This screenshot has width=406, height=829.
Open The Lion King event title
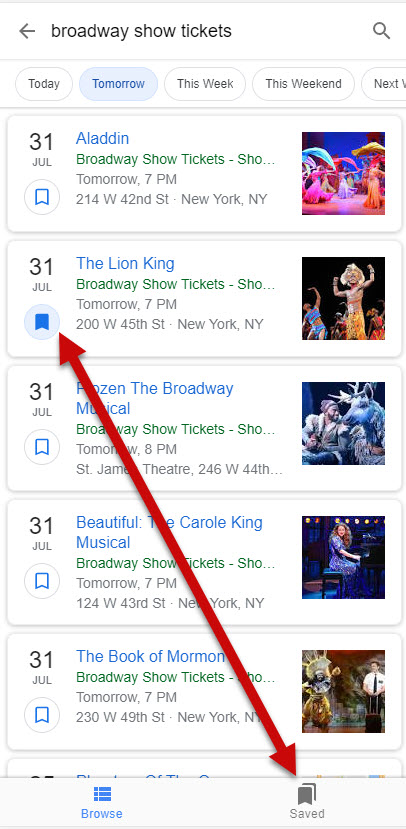coord(125,263)
